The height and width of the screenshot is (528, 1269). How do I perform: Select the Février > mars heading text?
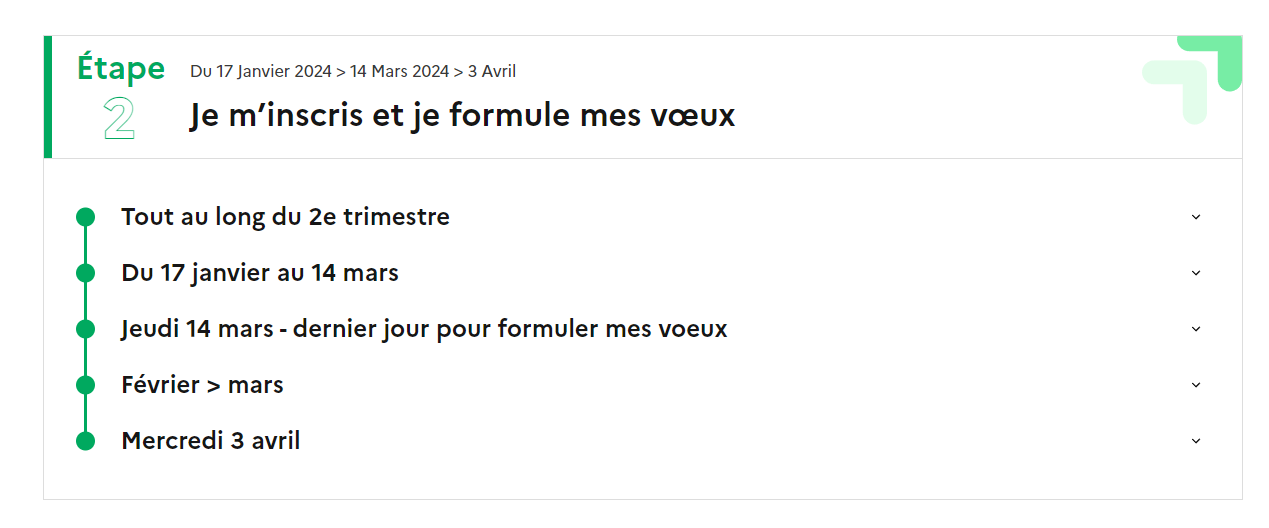[x=202, y=385]
